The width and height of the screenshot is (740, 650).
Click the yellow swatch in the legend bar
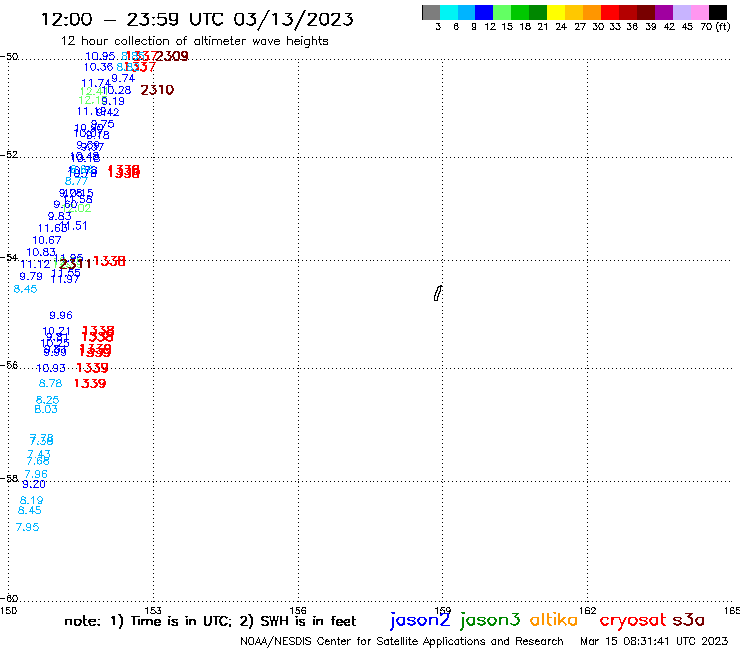(556, 12)
